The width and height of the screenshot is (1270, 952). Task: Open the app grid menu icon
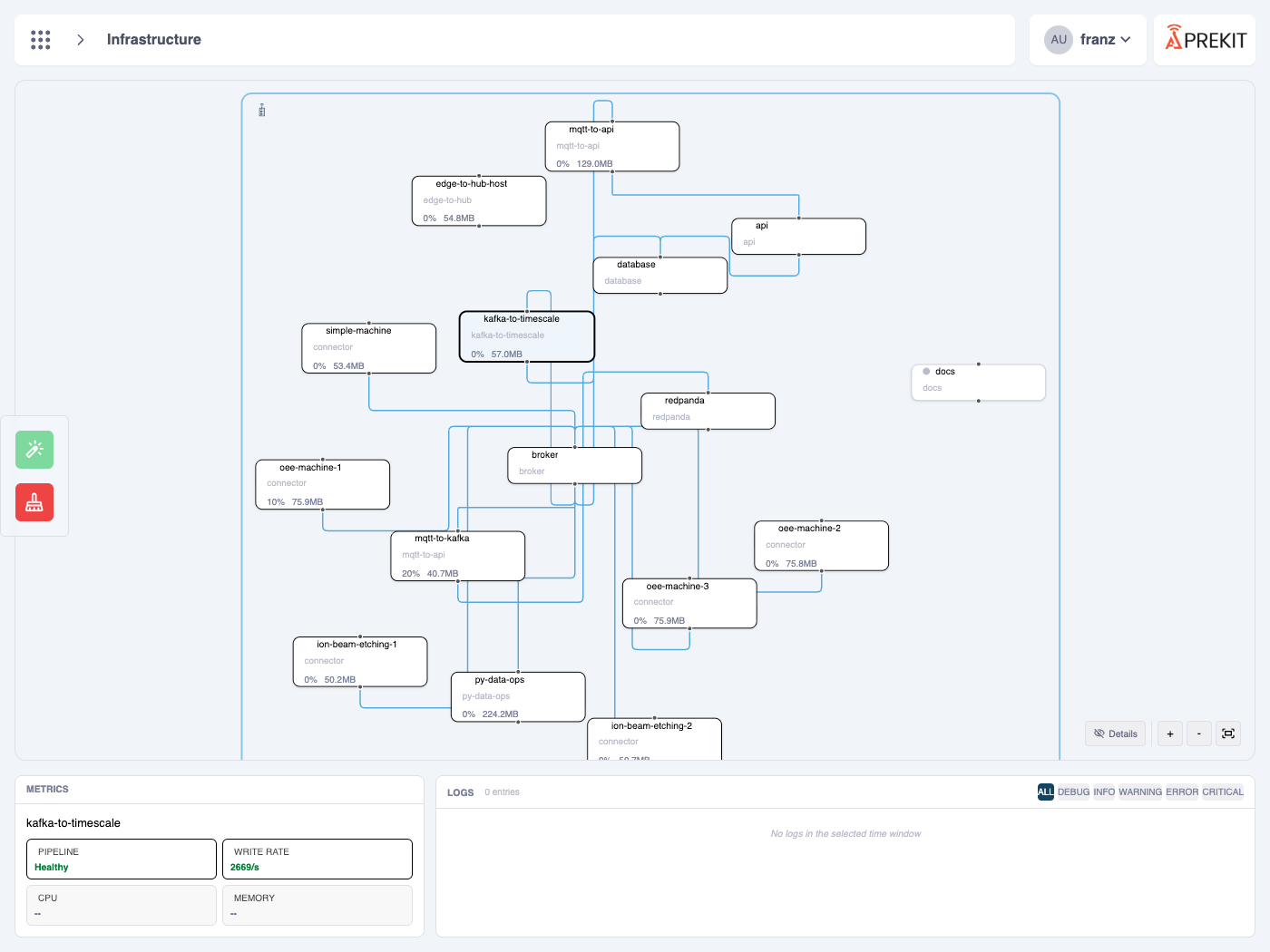click(x=41, y=40)
